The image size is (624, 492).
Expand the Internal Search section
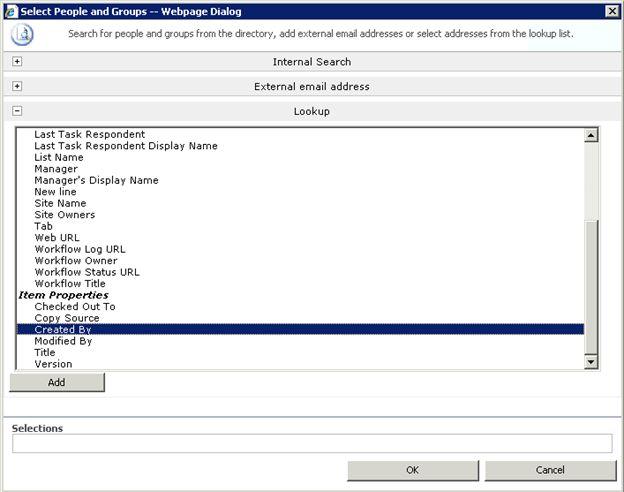pos(17,61)
